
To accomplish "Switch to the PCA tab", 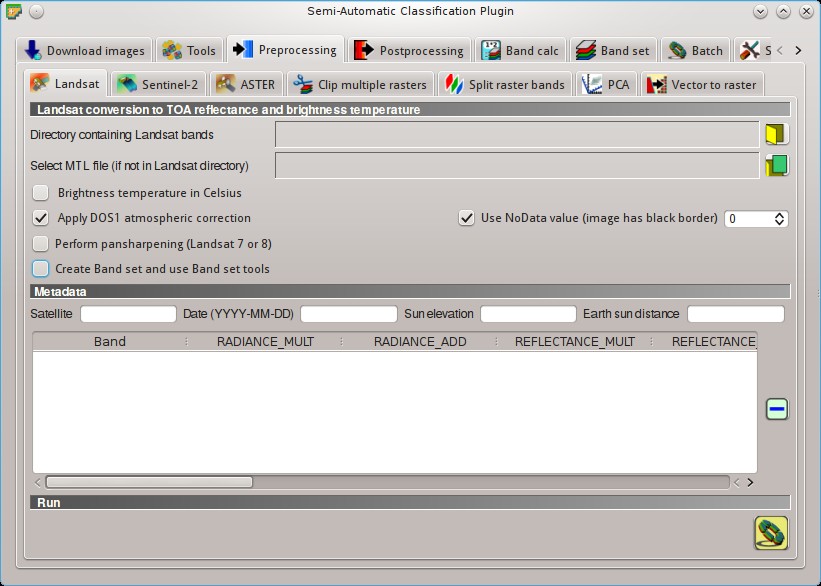I will coord(606,84).
